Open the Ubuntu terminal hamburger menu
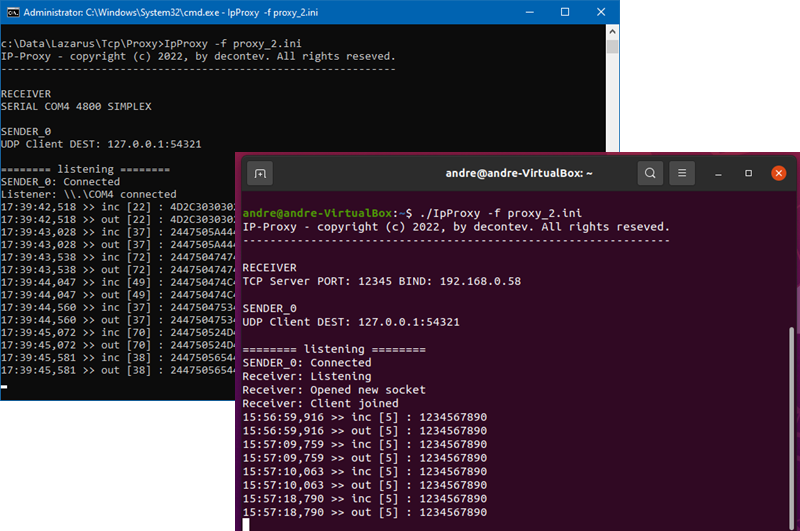The height and width of the screenshot is (531, 800). click(x=682, y=173)
